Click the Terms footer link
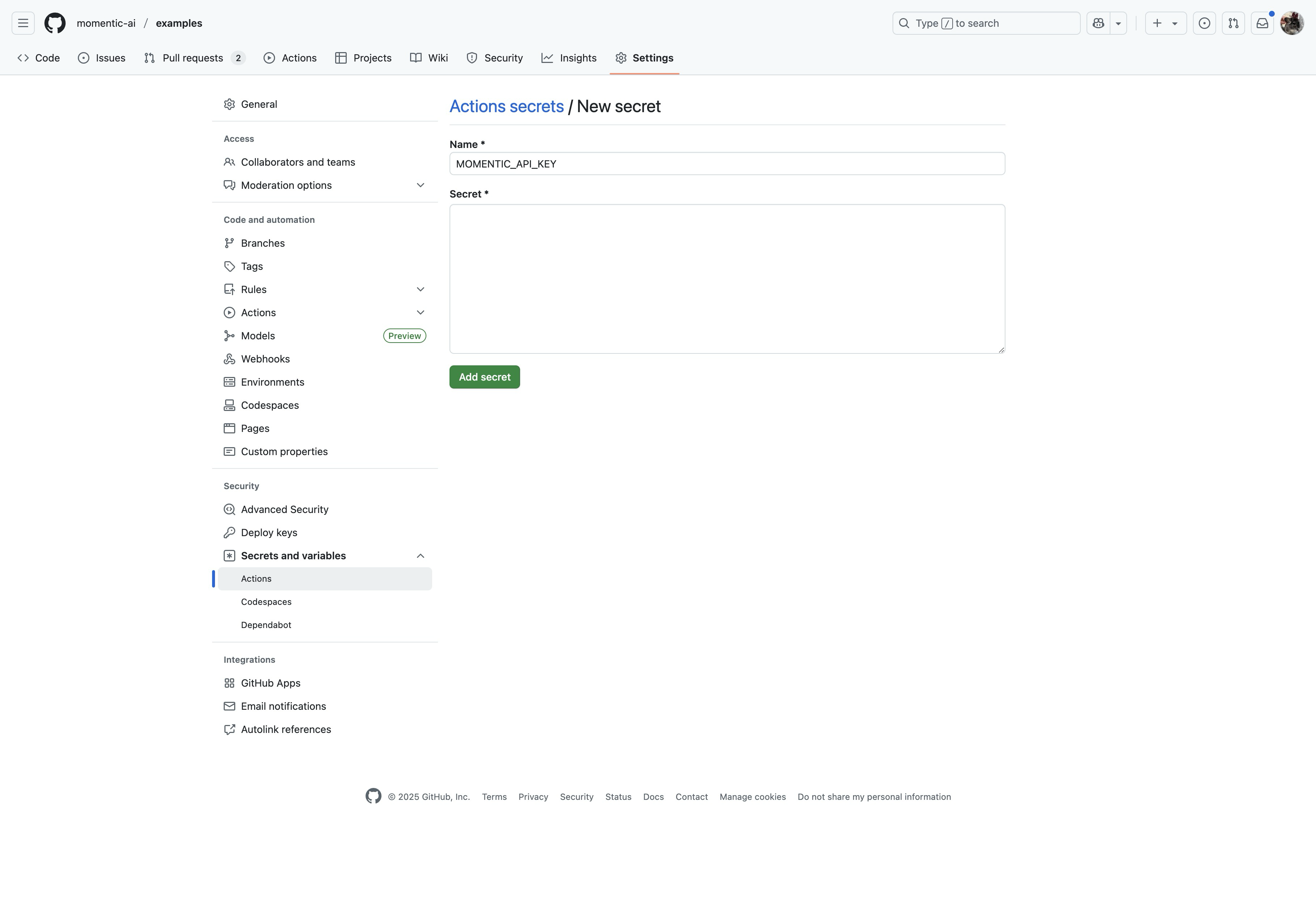This screenshot has width=1316, height=916. coord(494,797)
